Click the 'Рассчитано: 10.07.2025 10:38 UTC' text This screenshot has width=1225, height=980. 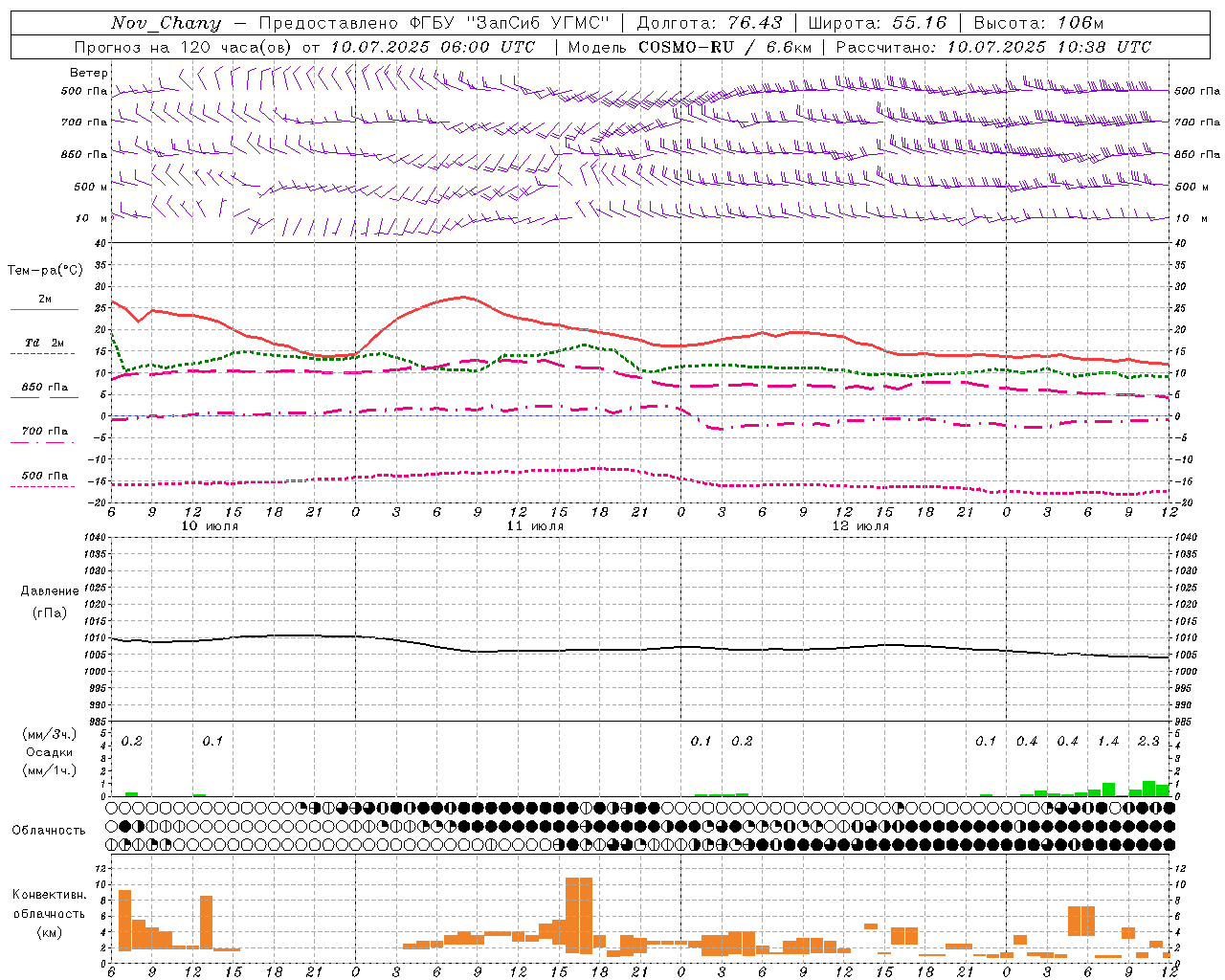pyautogui.click(x=993, y=47)
